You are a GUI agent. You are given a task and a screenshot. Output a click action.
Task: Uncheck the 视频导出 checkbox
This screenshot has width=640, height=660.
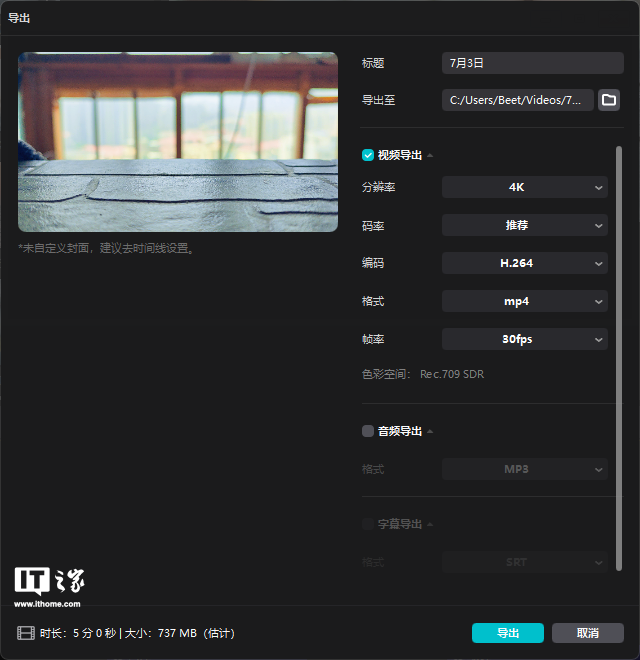tap(368, 155)
